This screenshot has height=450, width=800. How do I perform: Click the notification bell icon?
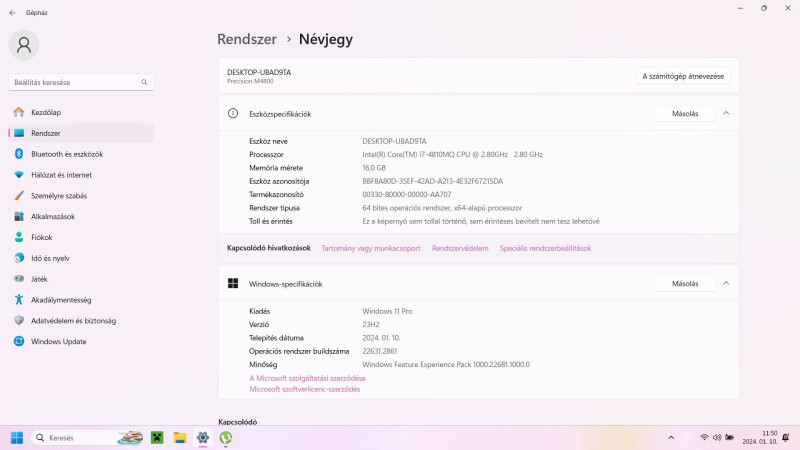786,438
